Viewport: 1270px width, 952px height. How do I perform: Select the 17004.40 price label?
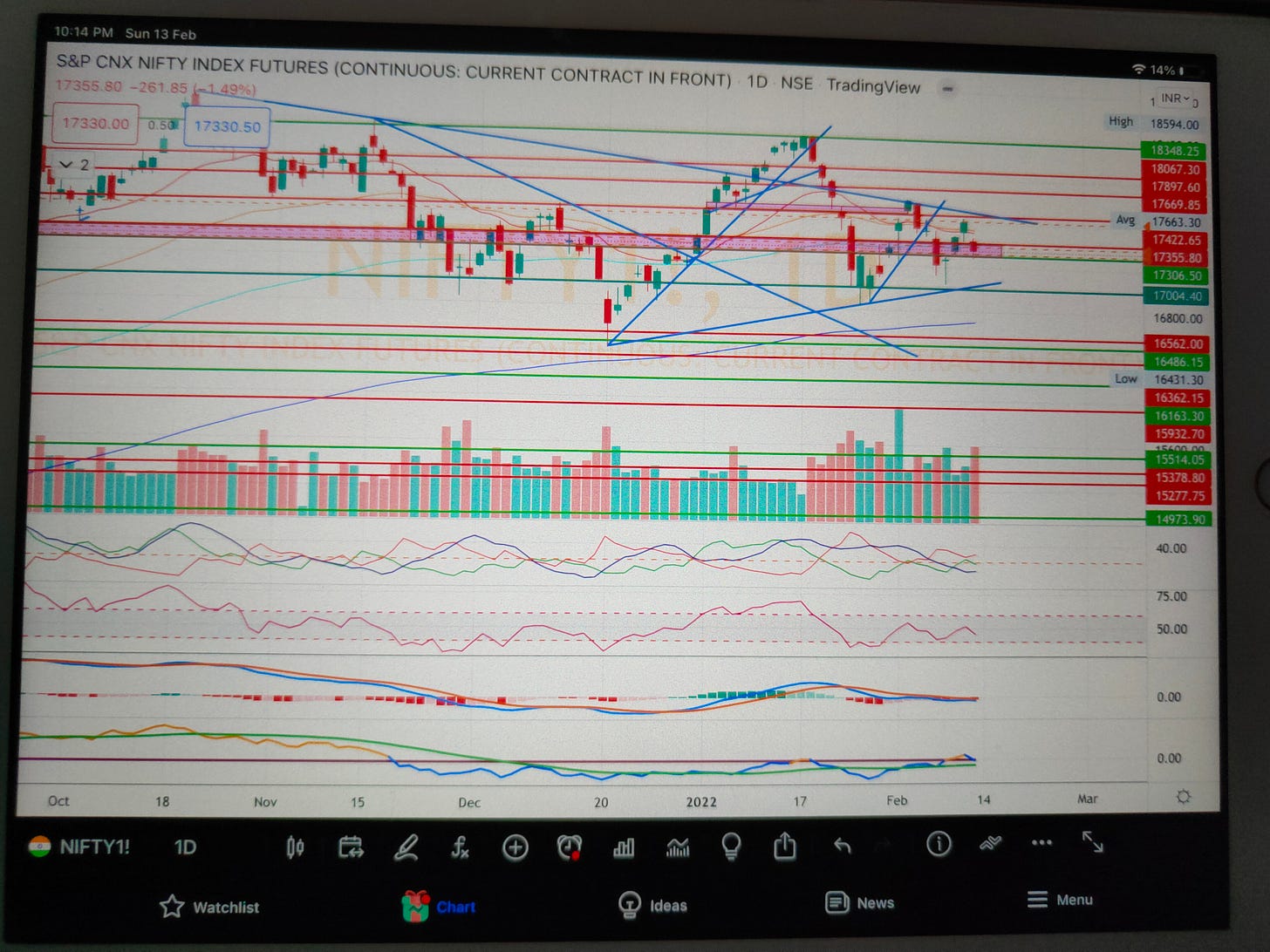pos(1176,296)
